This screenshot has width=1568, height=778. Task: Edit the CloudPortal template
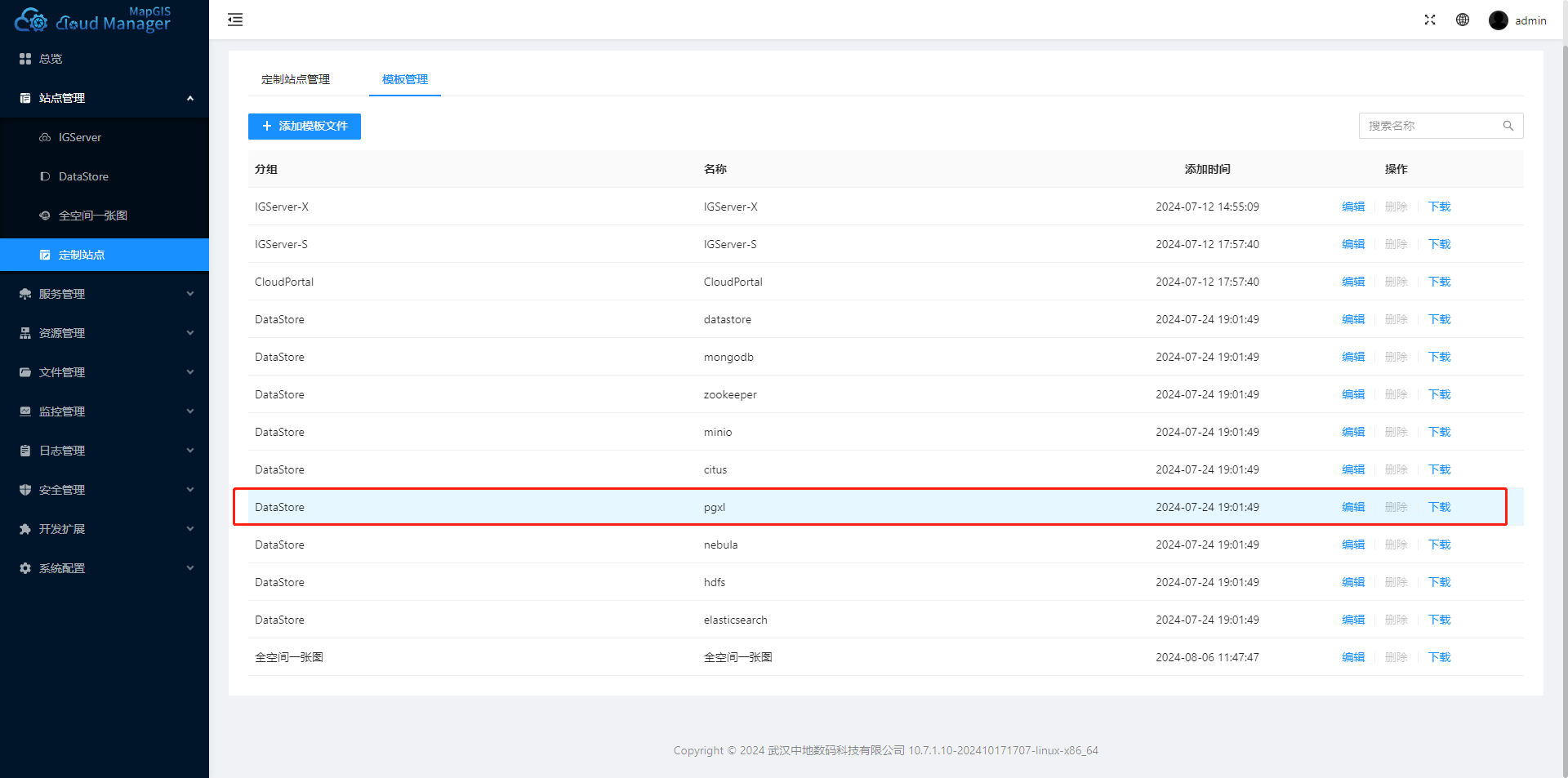1353,282
